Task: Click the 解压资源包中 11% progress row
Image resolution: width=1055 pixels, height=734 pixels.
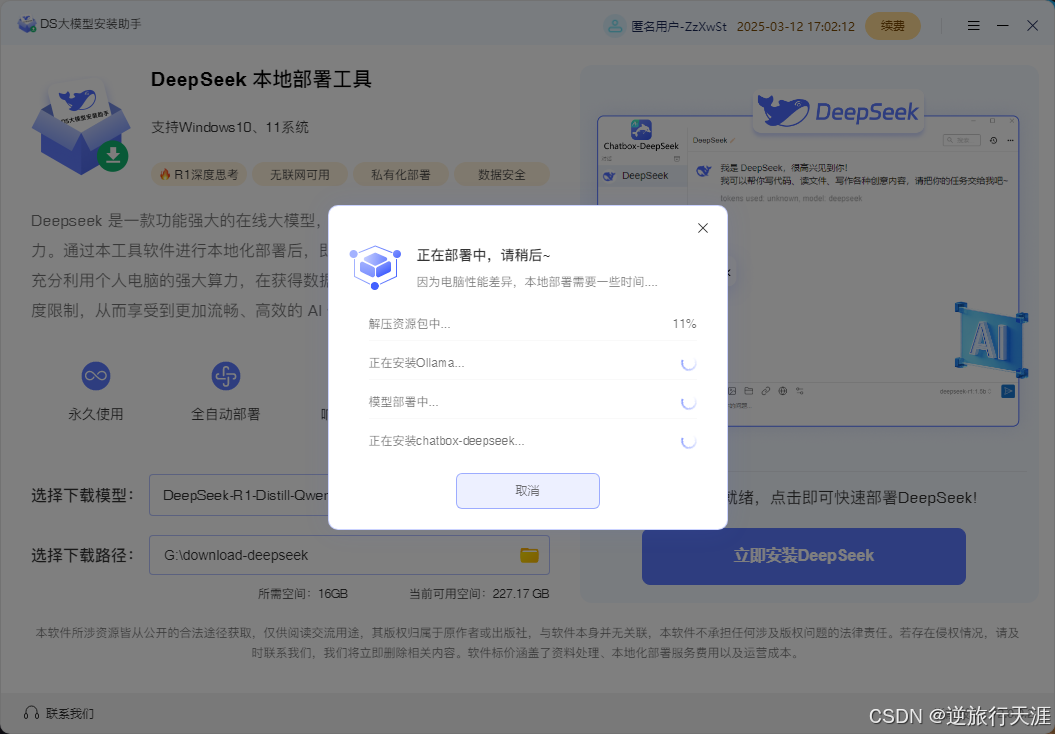Action: pos(532,324)
